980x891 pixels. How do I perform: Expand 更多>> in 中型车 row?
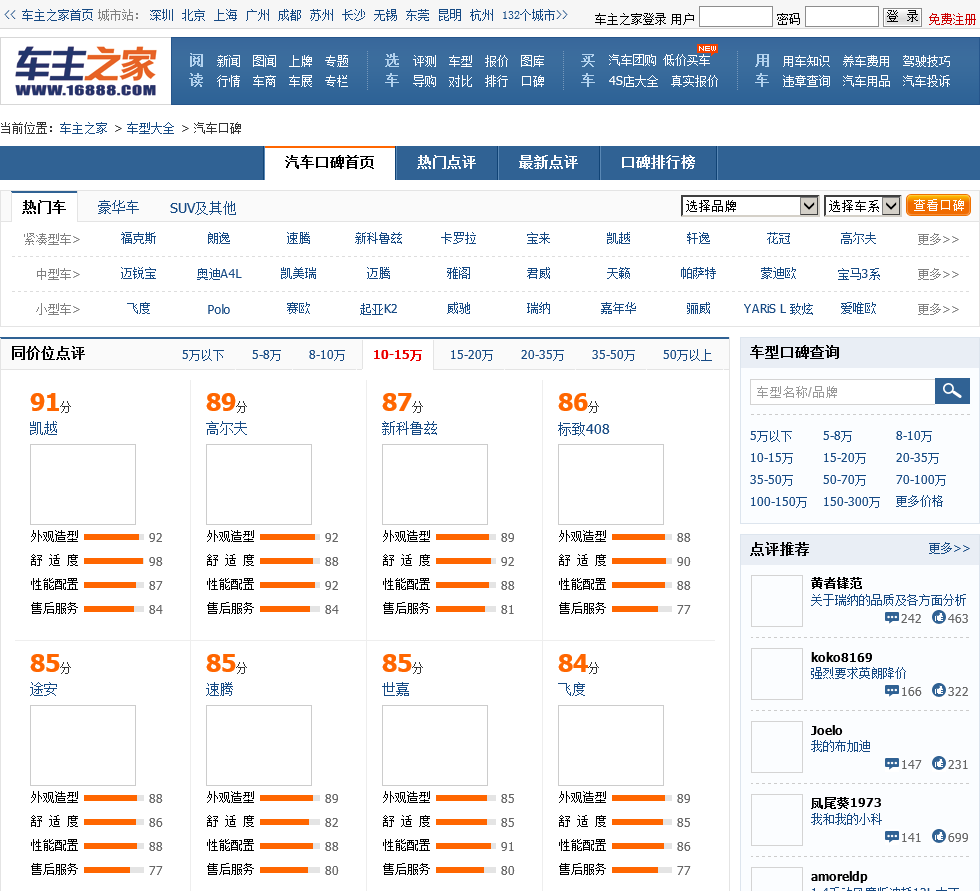(x=938, y=274)
